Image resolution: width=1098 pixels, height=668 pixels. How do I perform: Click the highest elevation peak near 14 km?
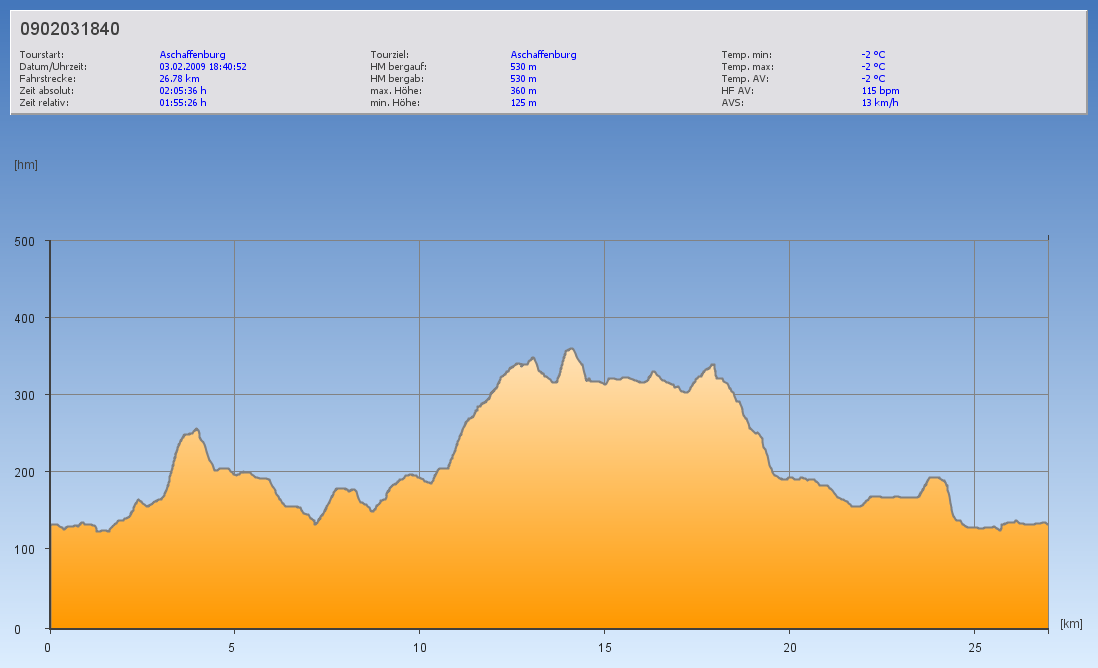571,349
